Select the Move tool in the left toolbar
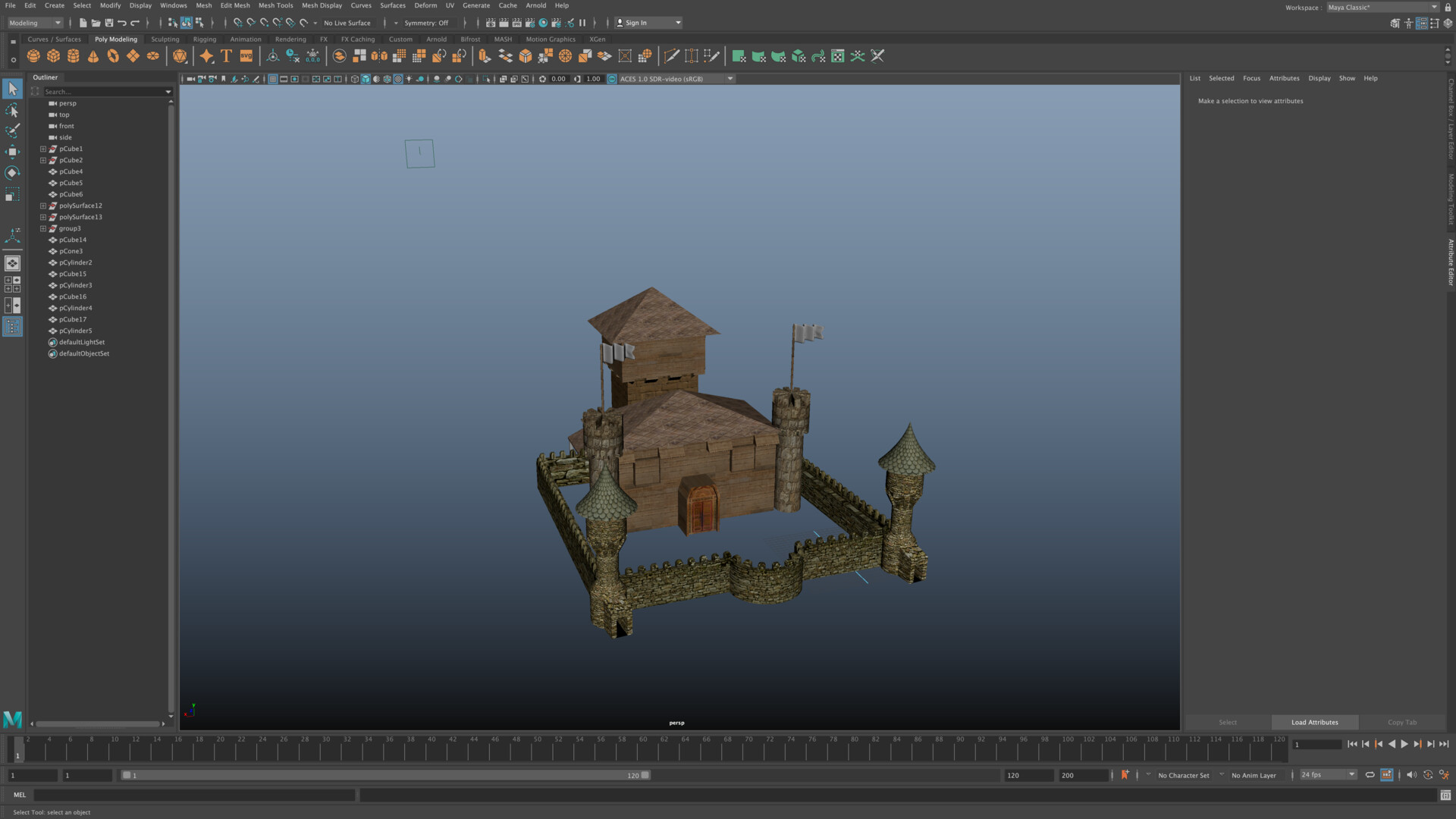Image resolution: width=1456 pixels, height=819 pixels. (12, 151)
